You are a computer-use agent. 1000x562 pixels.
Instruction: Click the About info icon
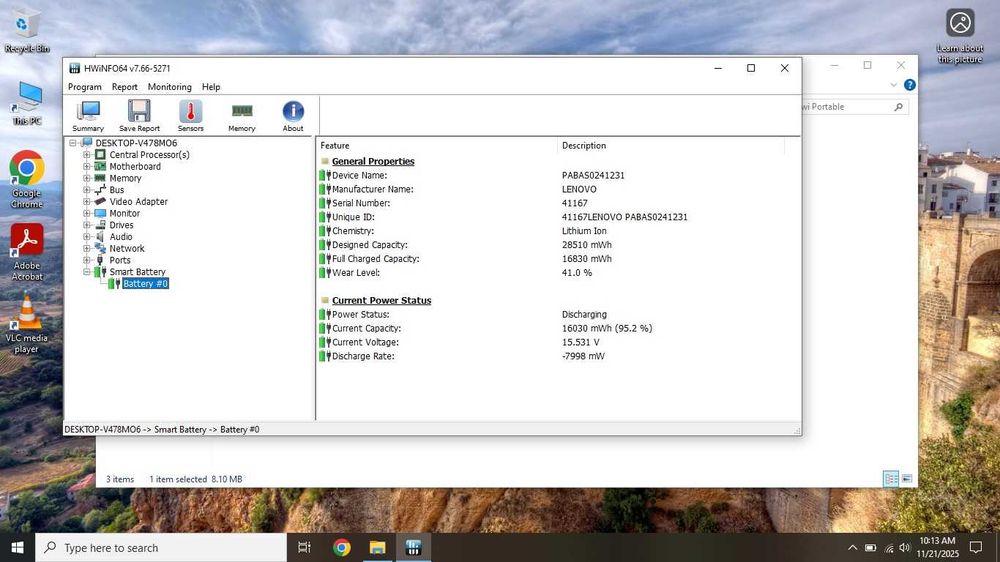(293, 116)
